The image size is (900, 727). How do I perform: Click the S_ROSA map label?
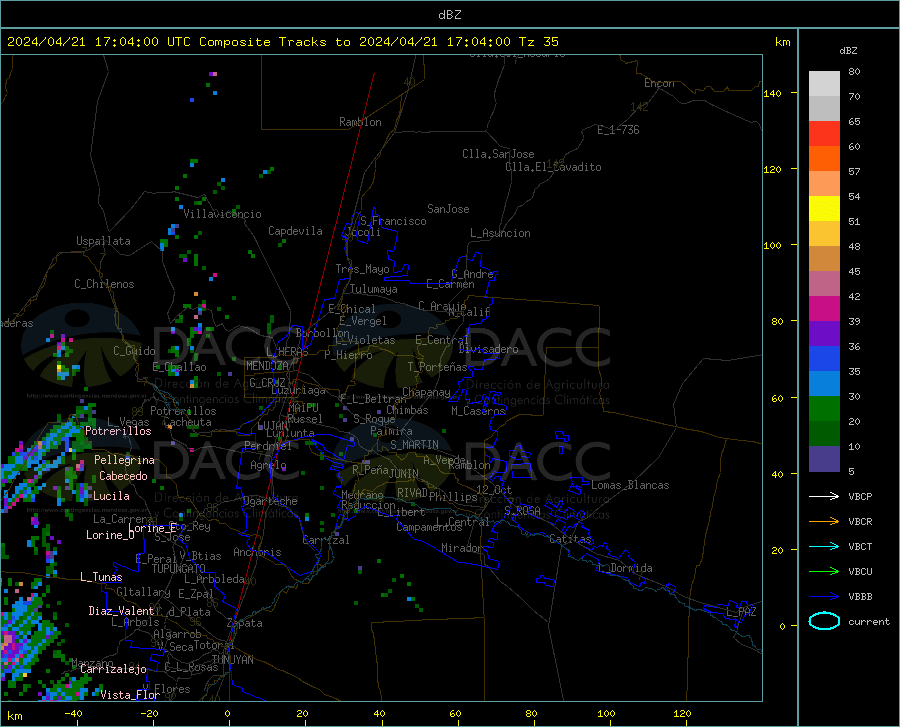[522, 510]
